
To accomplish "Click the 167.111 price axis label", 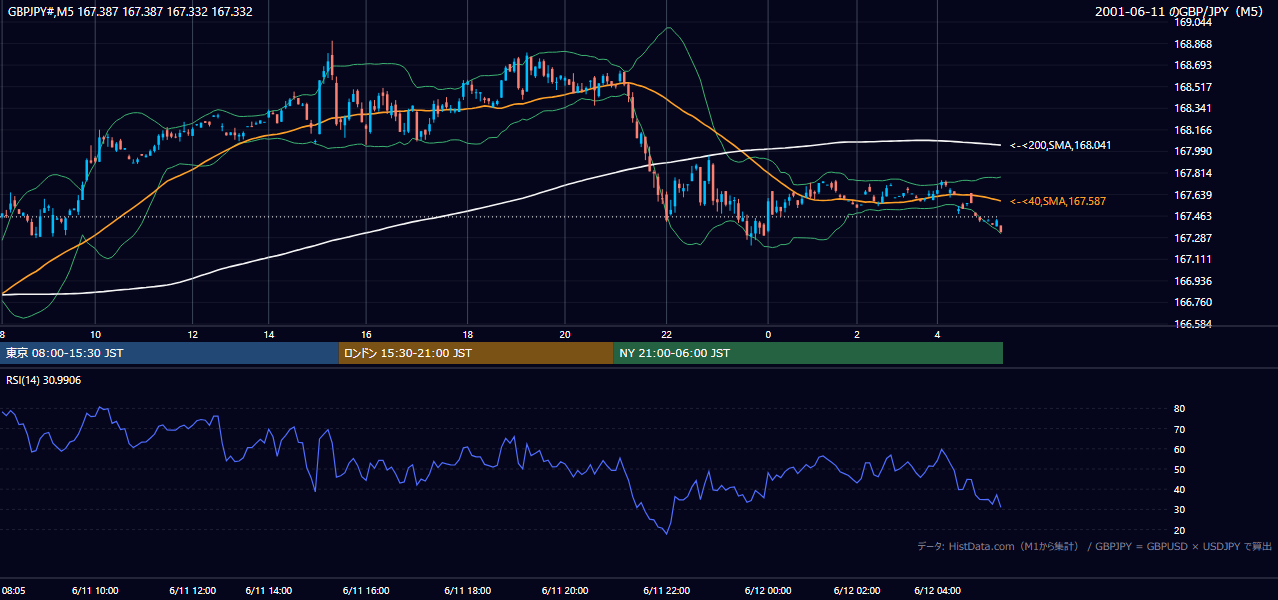I will pyautogui.click(x=1193, y=259).
